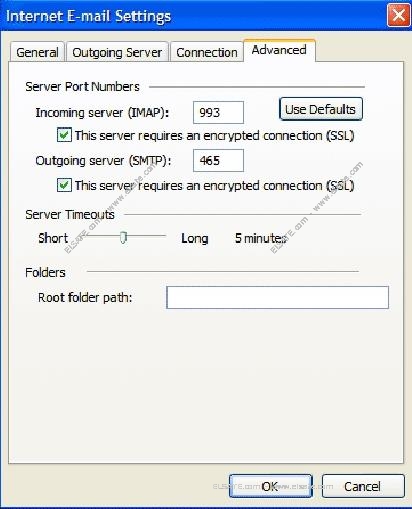Click the SMTP port field showing 465
Image resolution: width=412 pixels, height=509 pixels.
click(x=218, y=161)
